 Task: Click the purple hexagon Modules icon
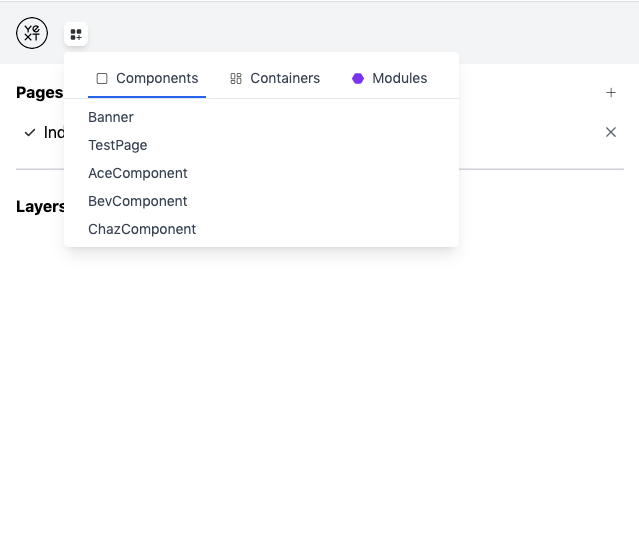pos(358,78)
